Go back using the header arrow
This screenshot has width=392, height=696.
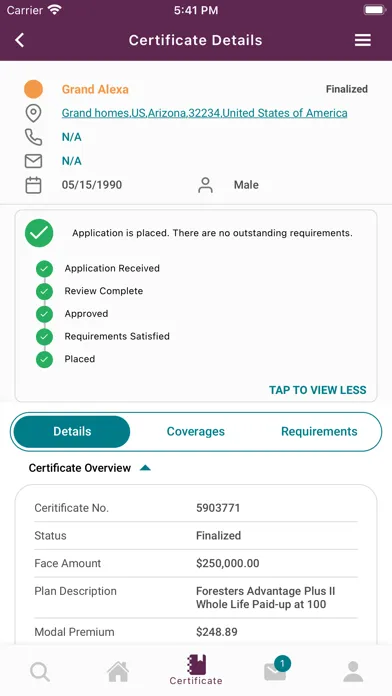[19, 40]
